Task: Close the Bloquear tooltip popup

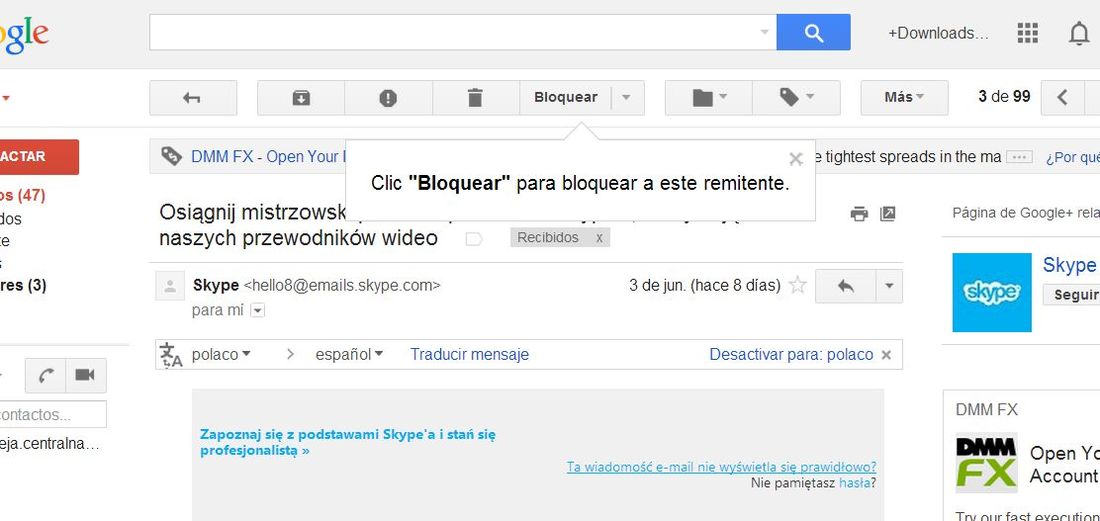Action: point(795,159)
